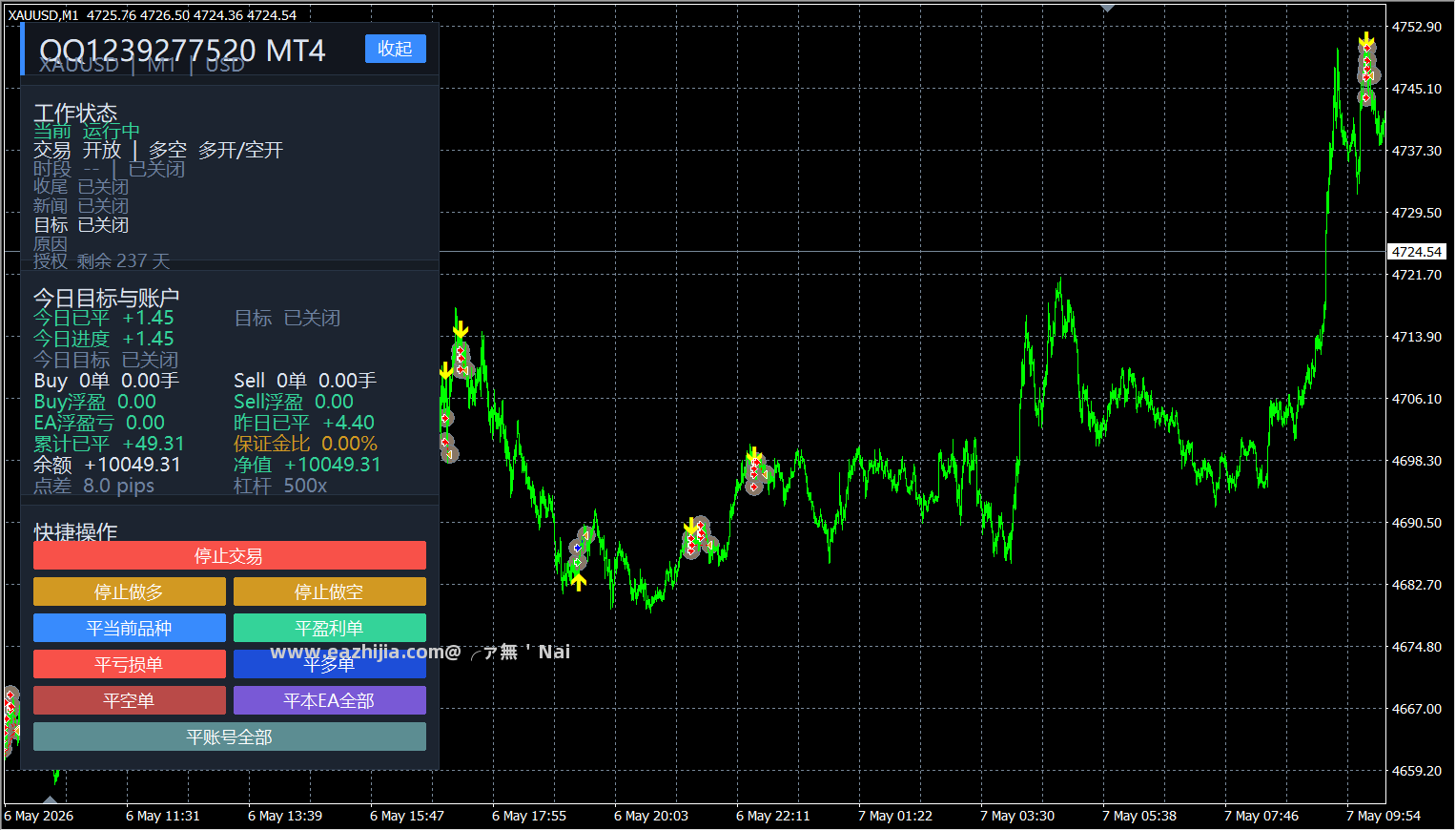
Task: Click the 杠杆 500x line
Action: click(x=280, y=486)
